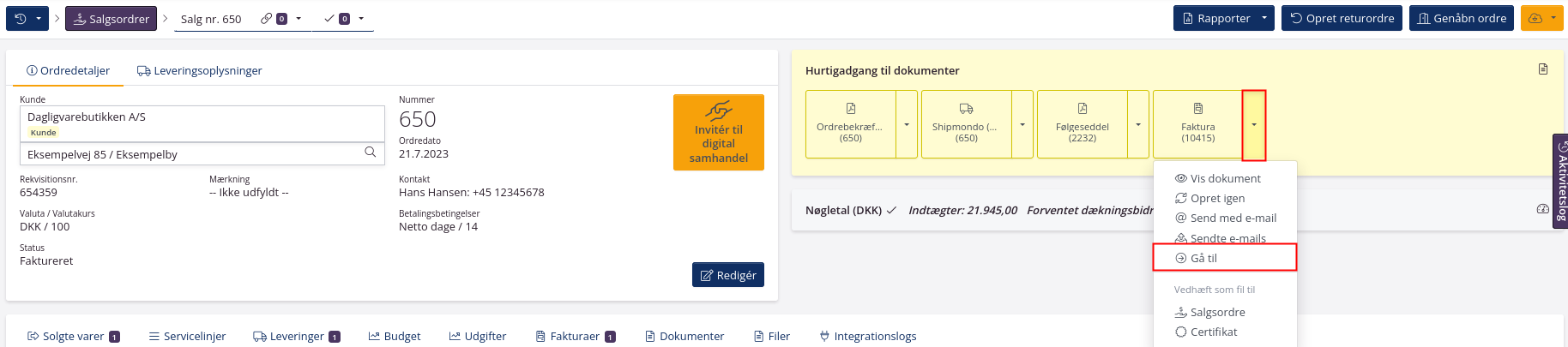This screenshot has height=347, width=1568.
Task: Open the Ordrebekræftelse (650) document
Action: 851,124
